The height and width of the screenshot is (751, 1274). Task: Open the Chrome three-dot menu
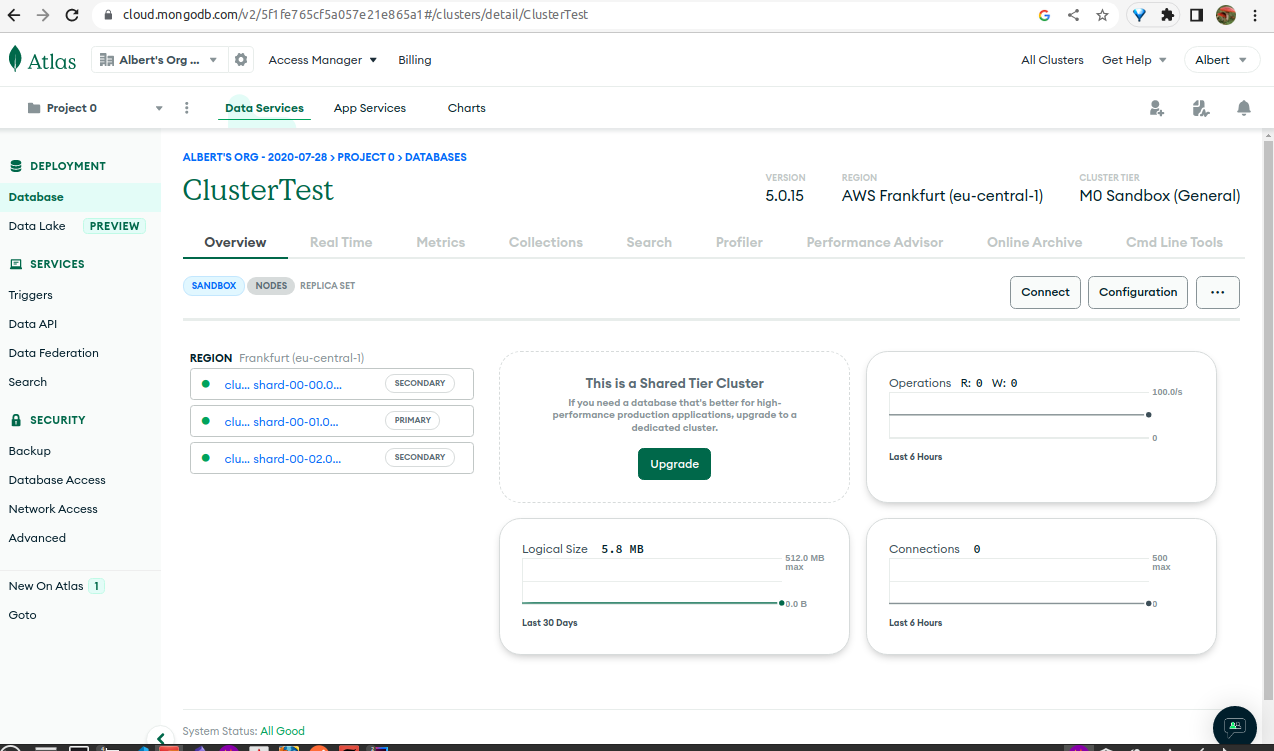(x=1255, y=15)
